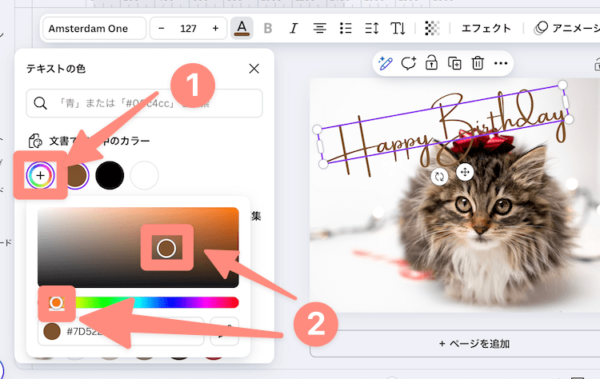Viewport: 600px width, 379px height.
Task: Increase font size with plus button
Action: click(x=215, y=28)
